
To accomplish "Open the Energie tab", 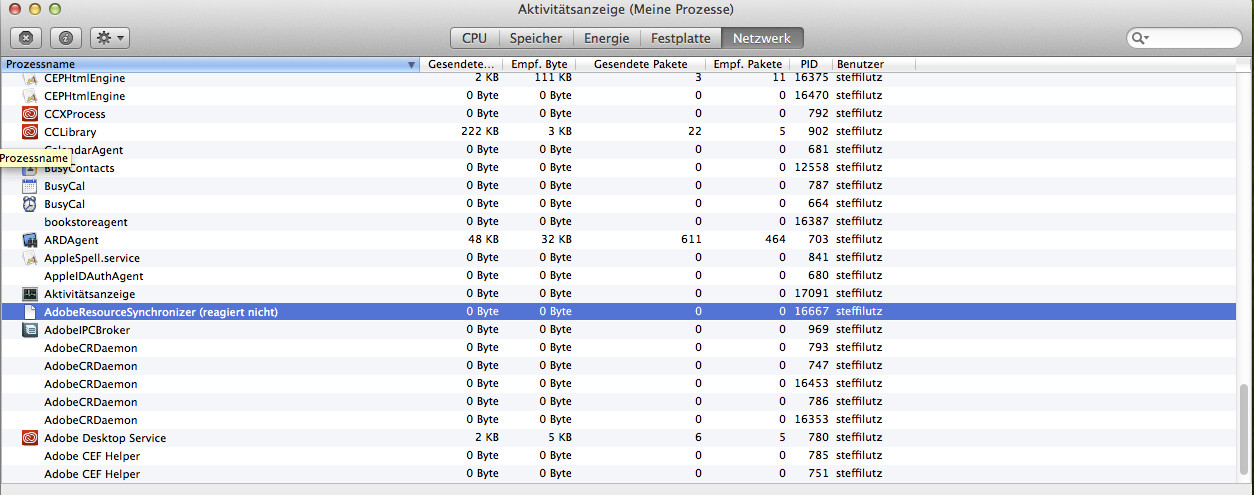I will click(607, 38).
